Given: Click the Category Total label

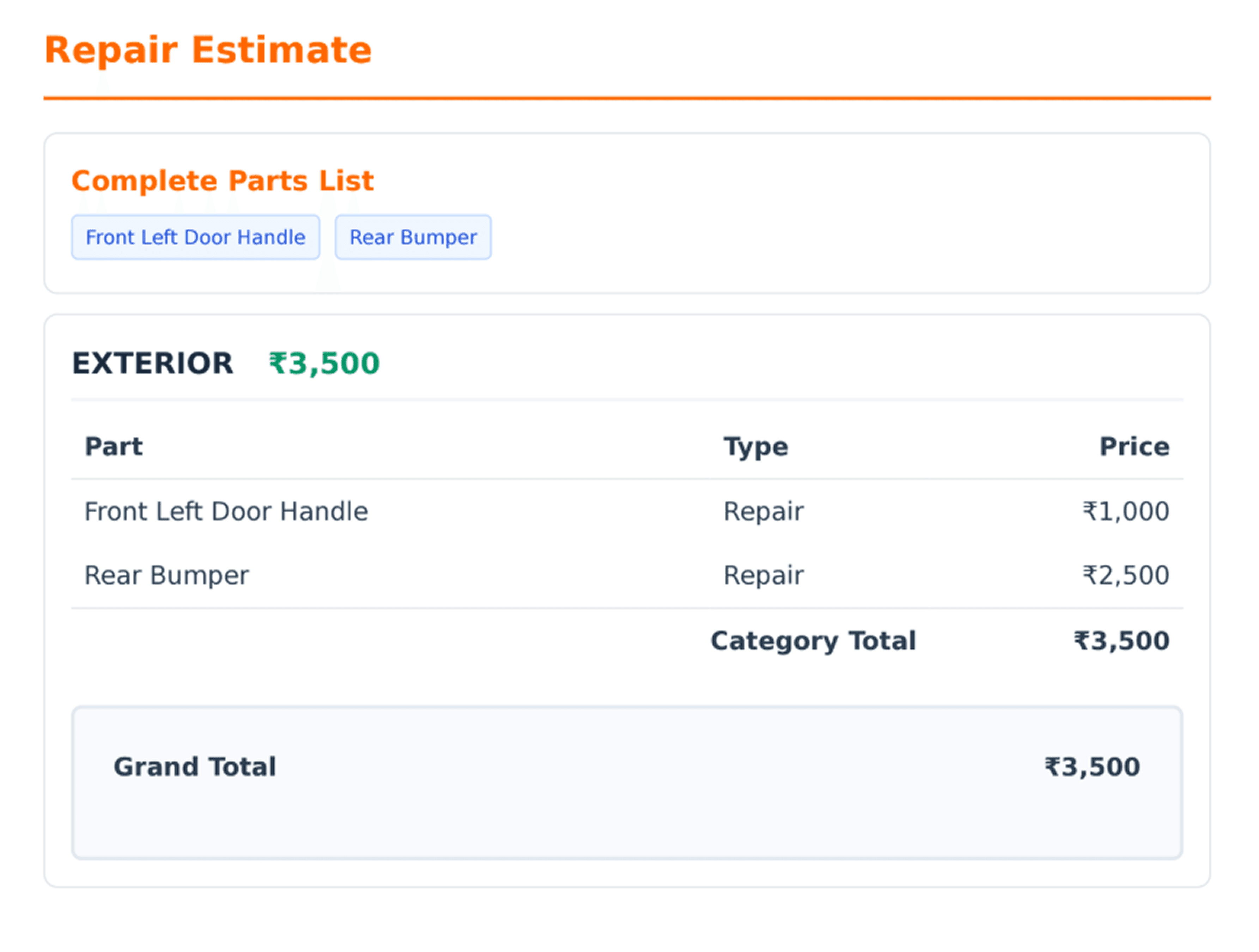Looking at the screenshot, I should [x=813, y=641].
